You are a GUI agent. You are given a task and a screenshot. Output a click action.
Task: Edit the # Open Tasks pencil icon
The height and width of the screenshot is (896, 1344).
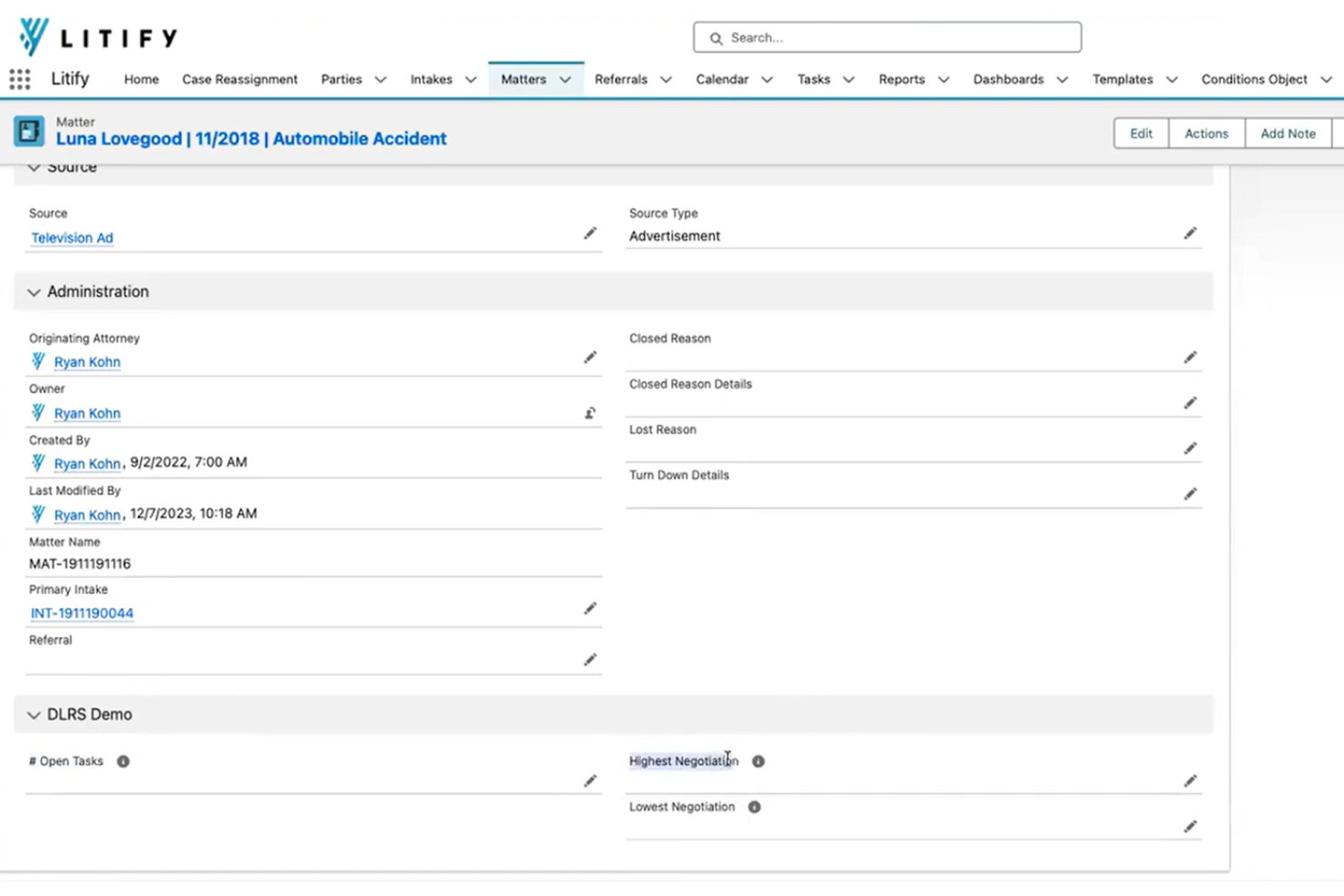point(590,781)
